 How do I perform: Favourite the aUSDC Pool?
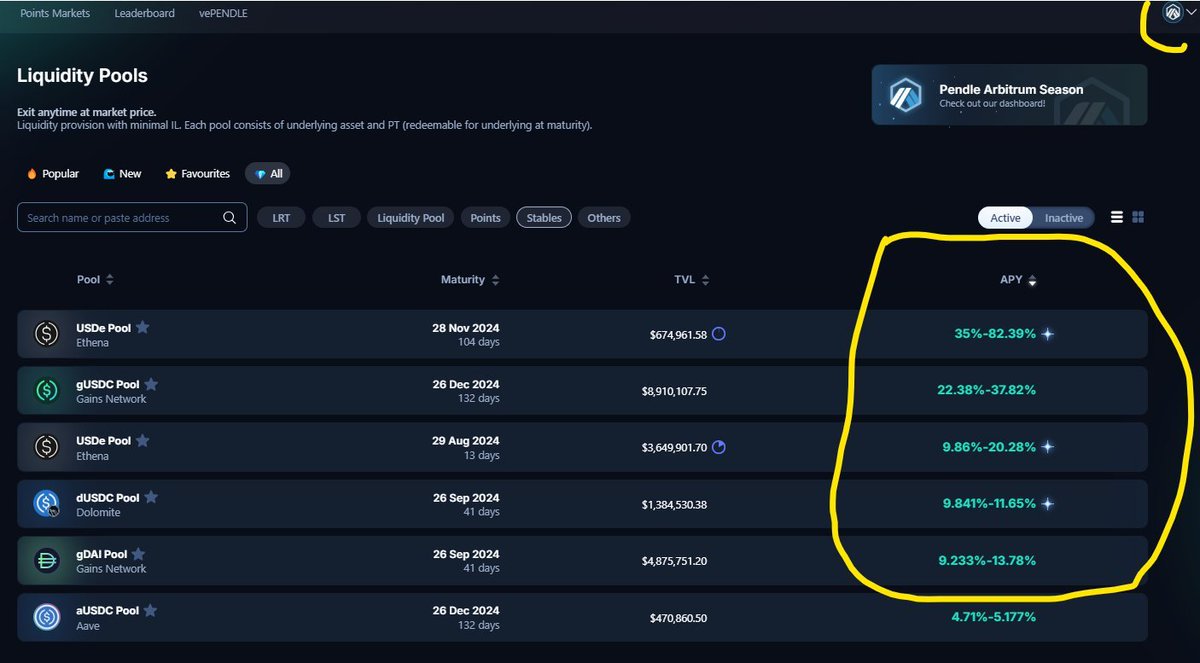click(x=150, y=610)
